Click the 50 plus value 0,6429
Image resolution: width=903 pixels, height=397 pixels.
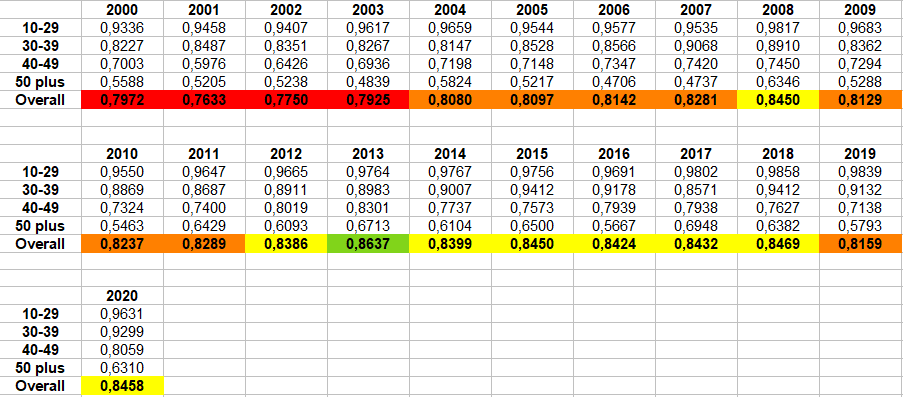204,226
